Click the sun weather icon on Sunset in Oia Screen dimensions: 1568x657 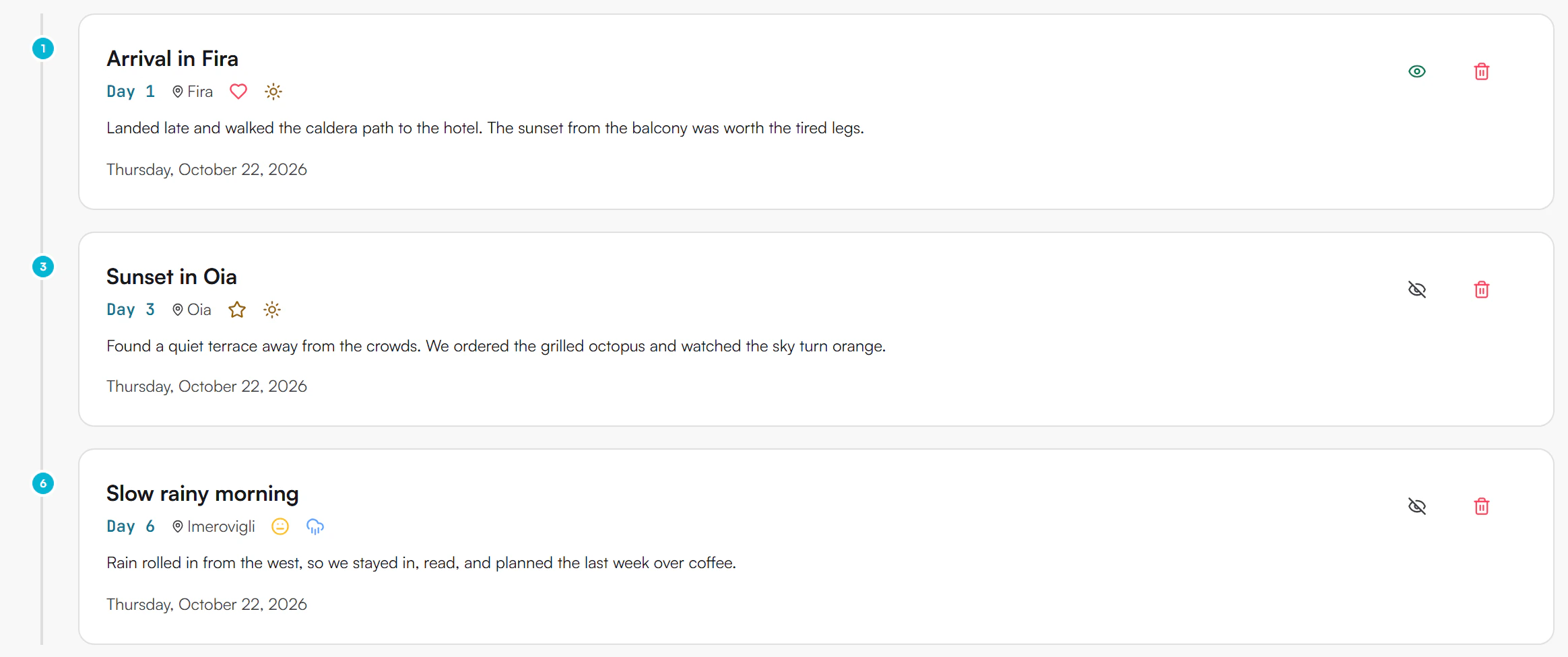click(x=271, y=310)
